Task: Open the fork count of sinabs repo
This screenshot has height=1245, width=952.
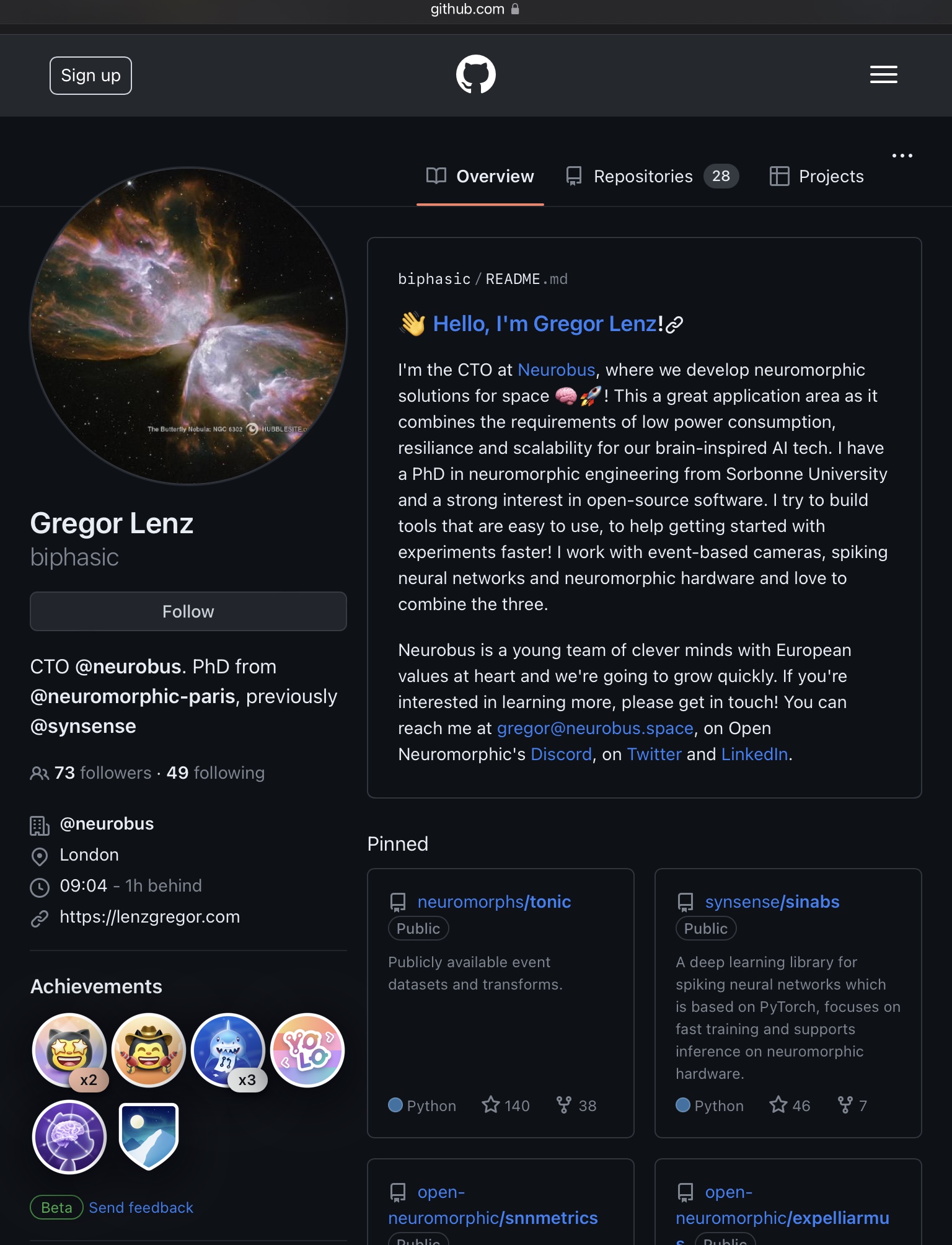Action: click(852, 1105)
